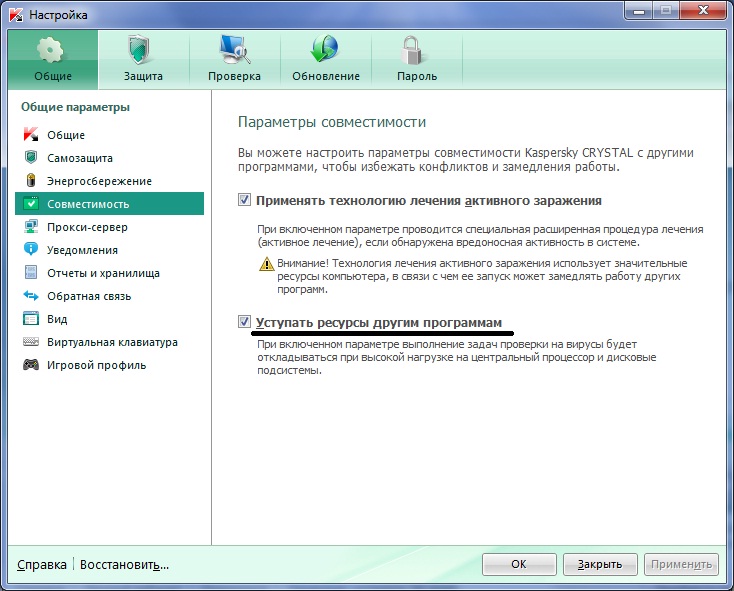Viewport: 734px width, 591px height.
Task: Open Уведомления settings section
Action: (110, 249)
